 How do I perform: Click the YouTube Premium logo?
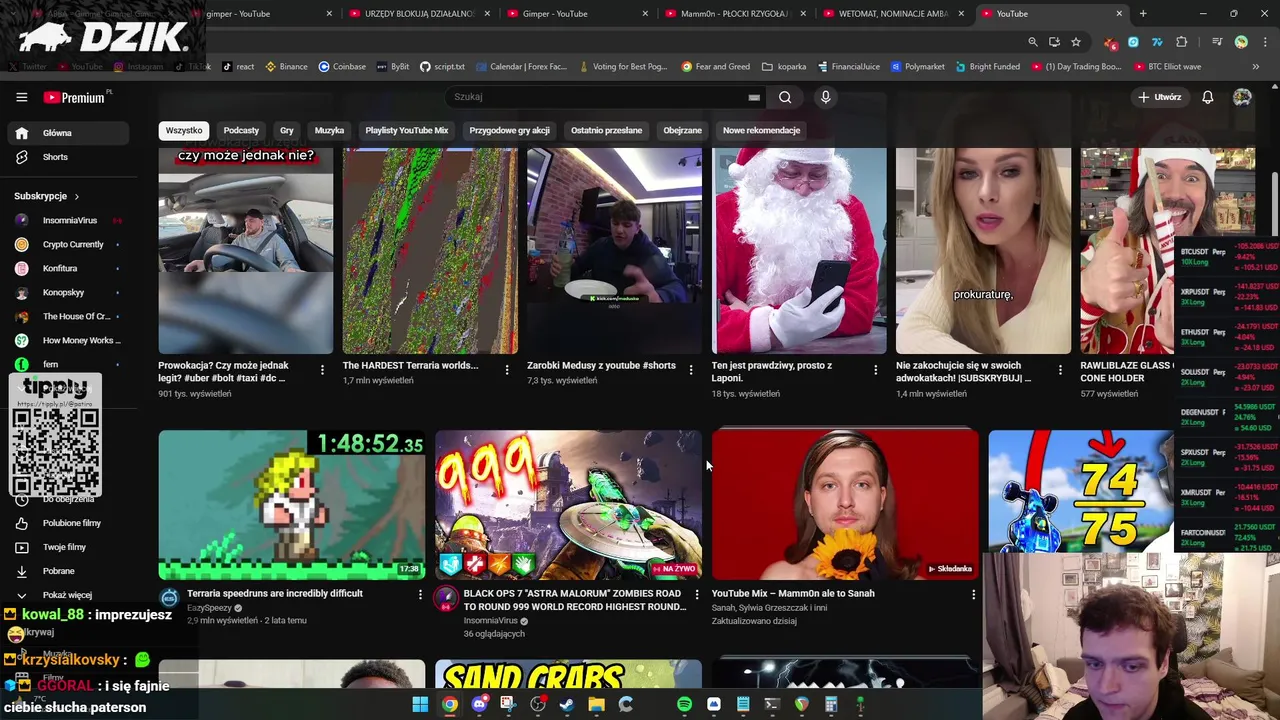(75, 97)
